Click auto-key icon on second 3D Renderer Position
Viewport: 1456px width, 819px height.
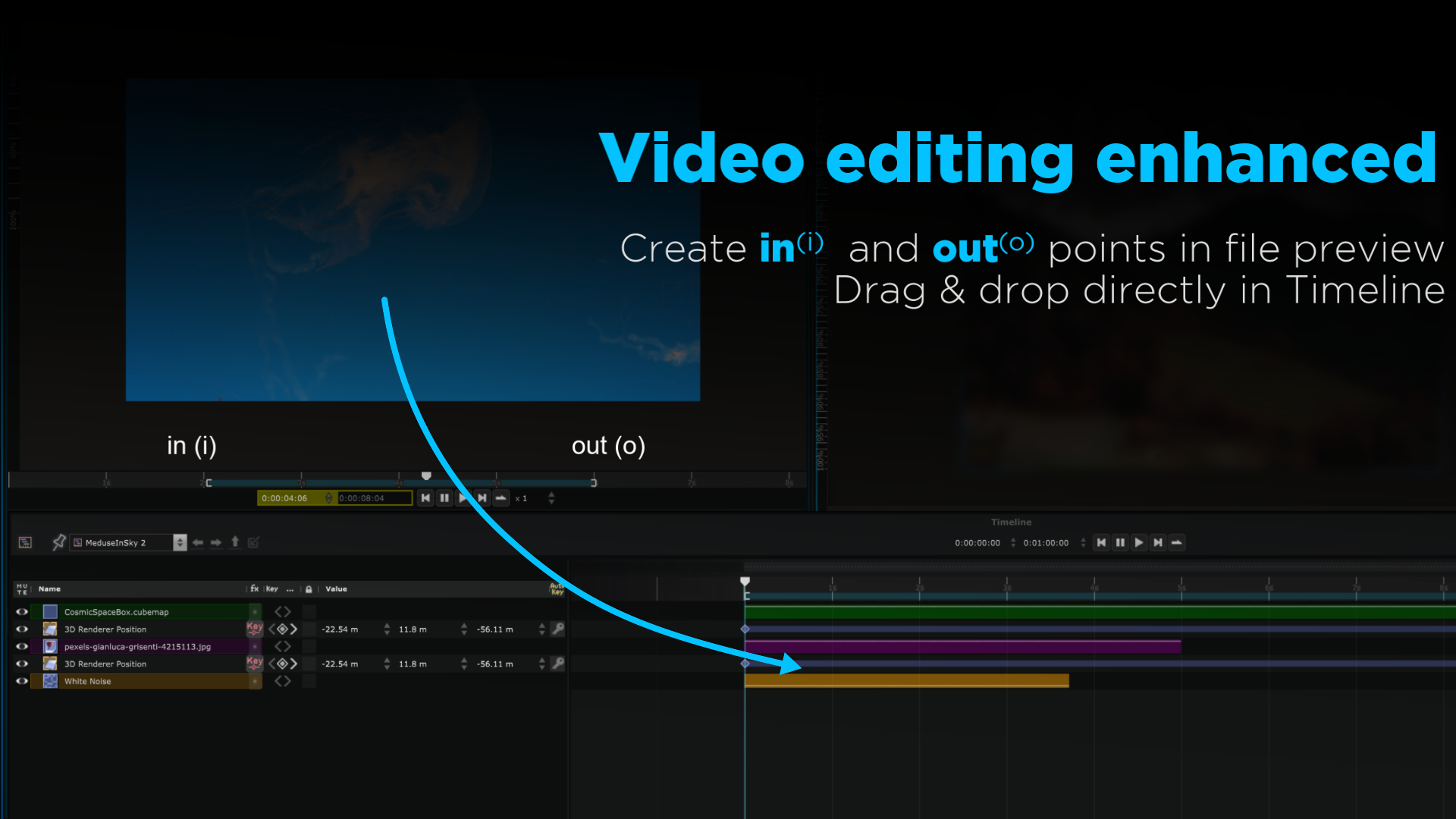(x=557, y=663)
